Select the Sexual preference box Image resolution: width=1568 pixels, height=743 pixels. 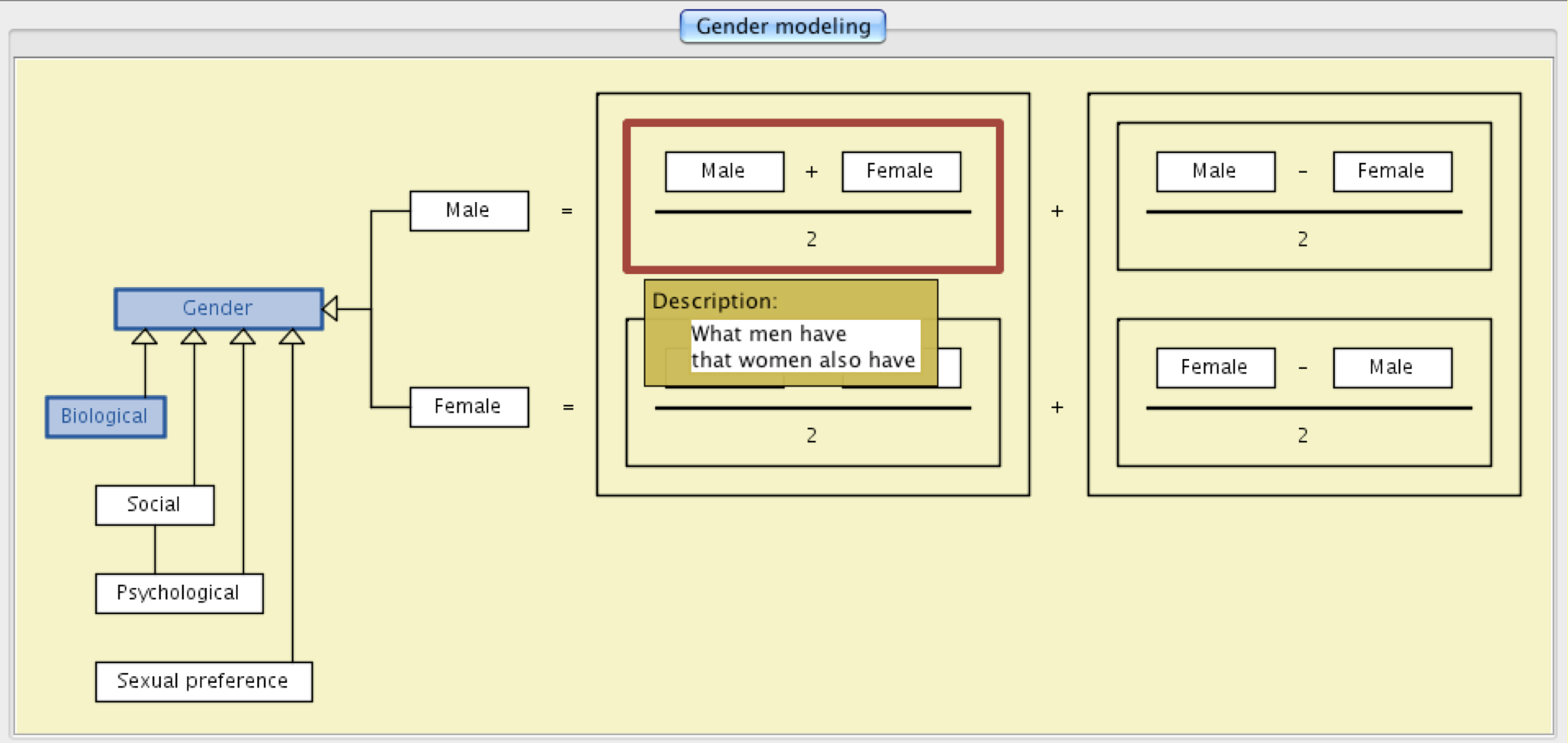point(203,682)
